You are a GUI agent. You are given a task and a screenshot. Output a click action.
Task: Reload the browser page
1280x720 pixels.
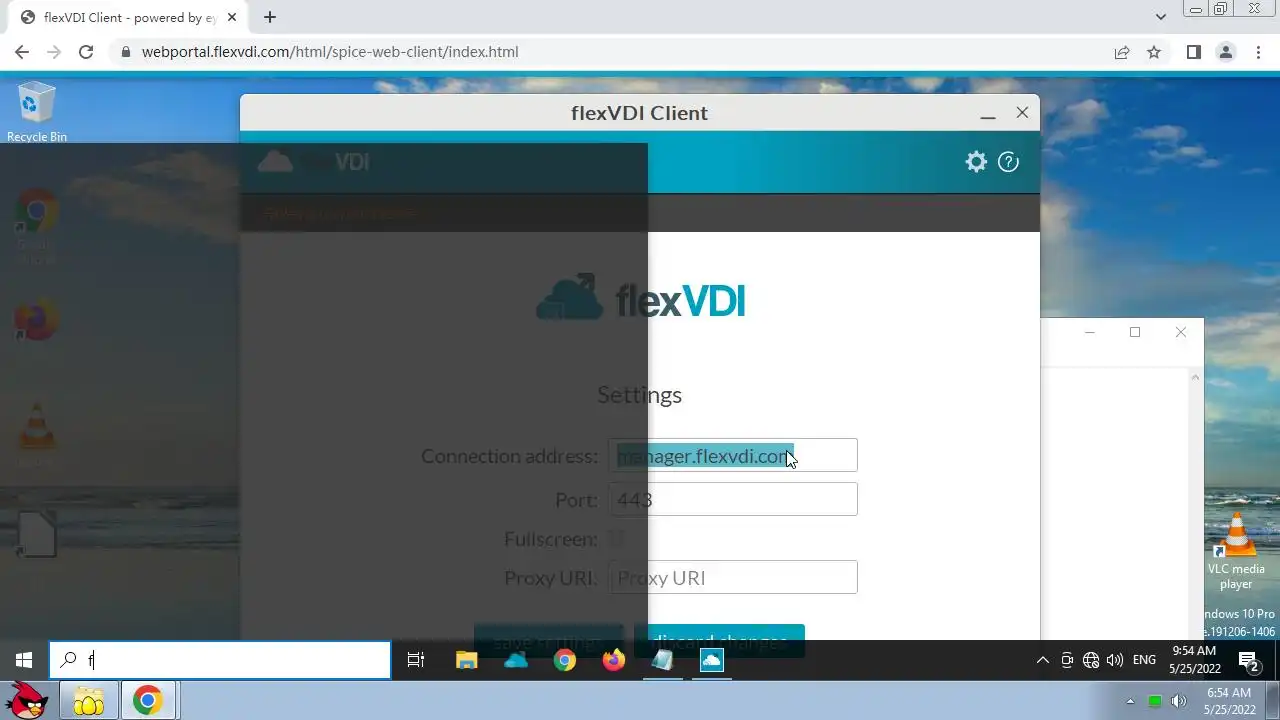(x=86, y=52)
